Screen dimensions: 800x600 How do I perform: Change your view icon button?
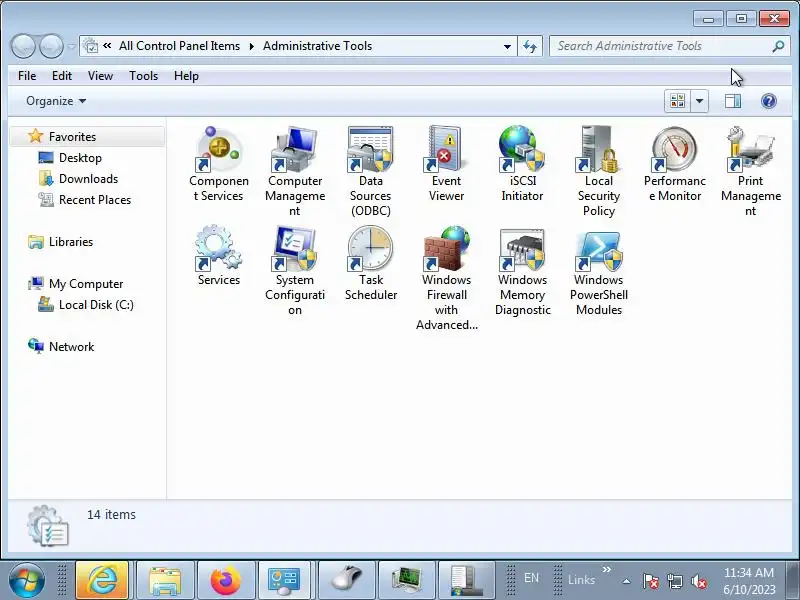678,101
